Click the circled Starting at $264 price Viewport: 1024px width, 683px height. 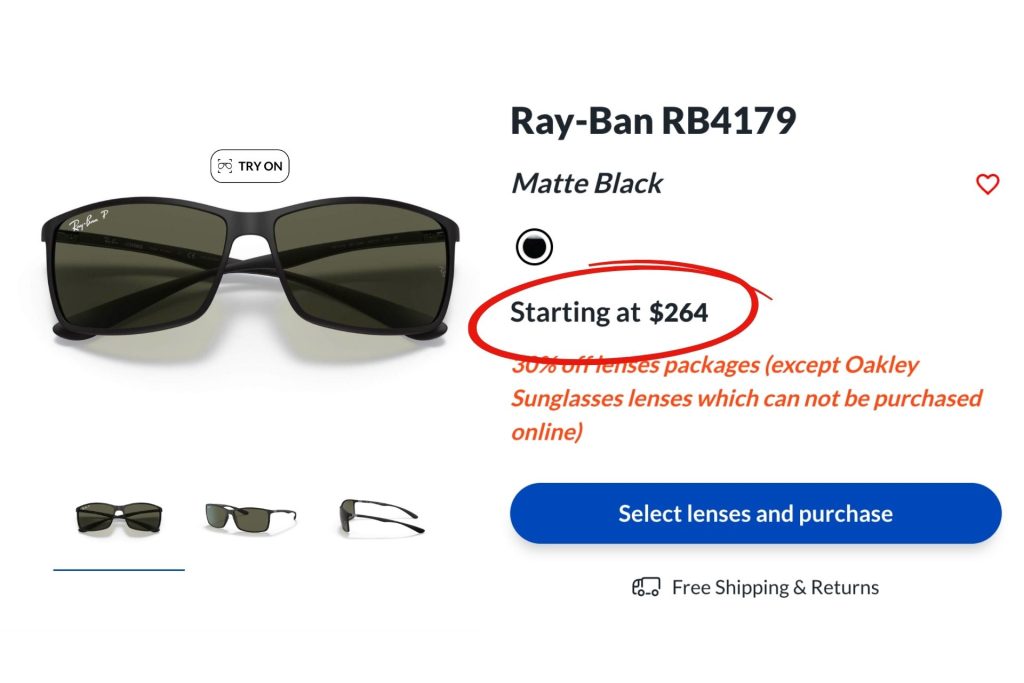click(610, 312)
